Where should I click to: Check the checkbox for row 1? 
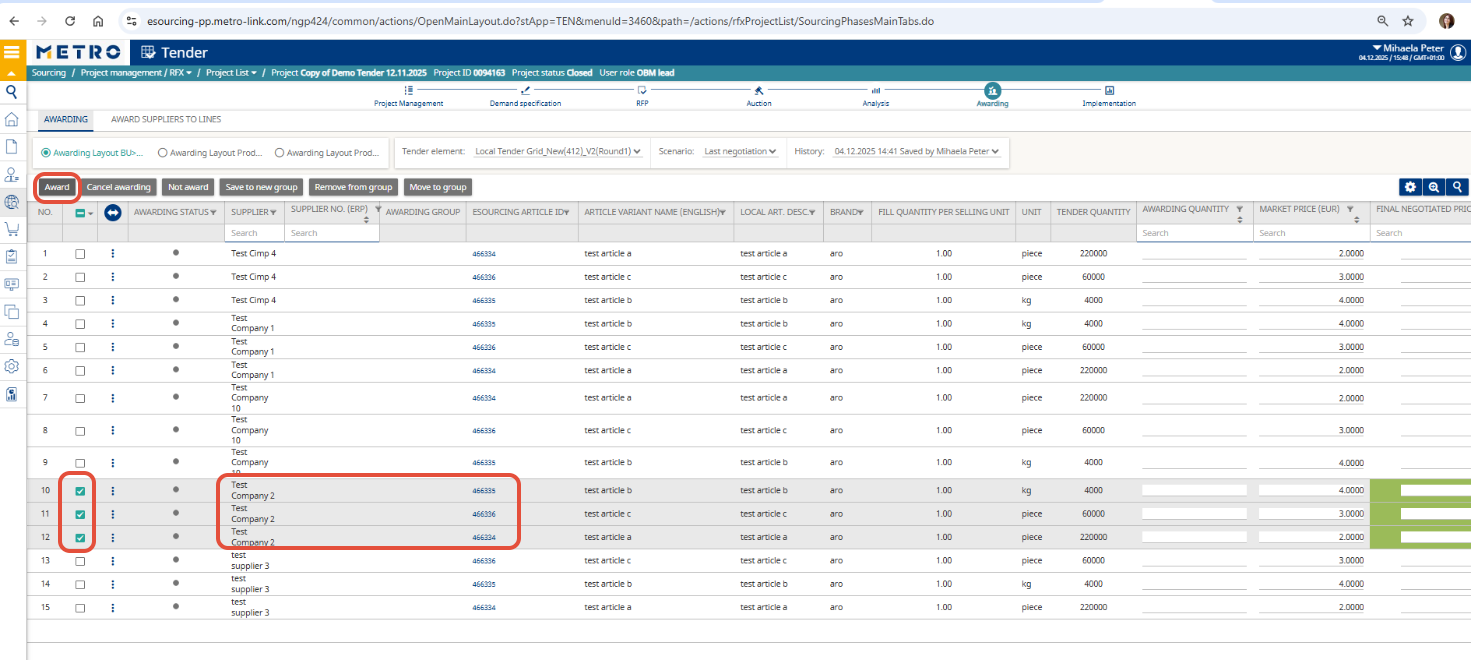[x=80, y=254]
